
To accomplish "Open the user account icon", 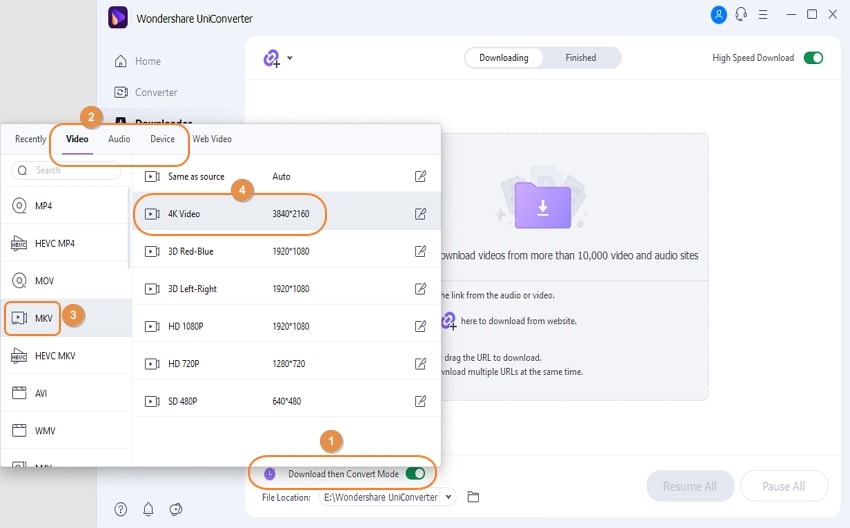I will (718, 15).
